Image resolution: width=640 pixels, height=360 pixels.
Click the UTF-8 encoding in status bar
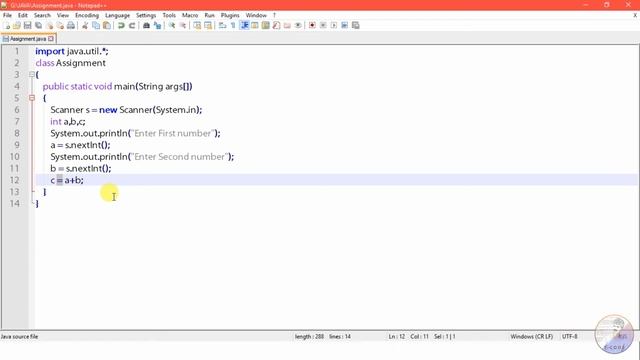point(569,336)
